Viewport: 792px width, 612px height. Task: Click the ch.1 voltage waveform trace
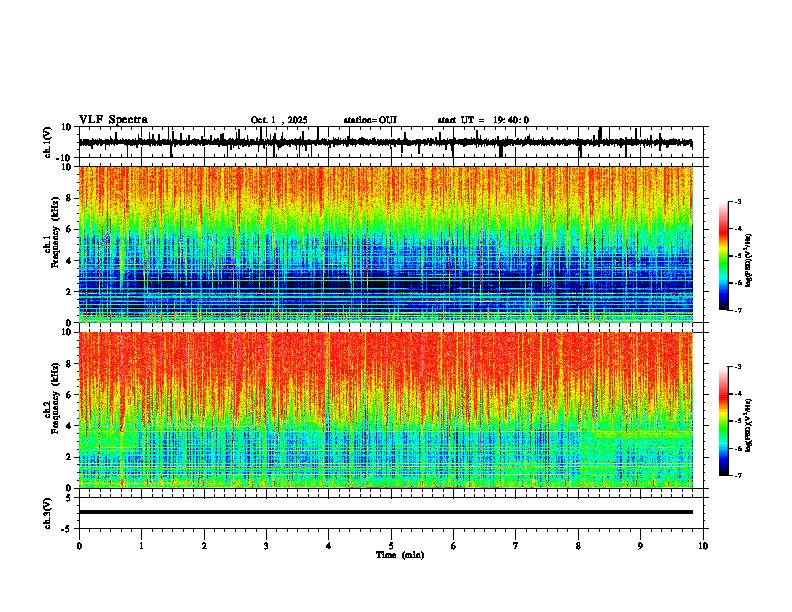385,142
